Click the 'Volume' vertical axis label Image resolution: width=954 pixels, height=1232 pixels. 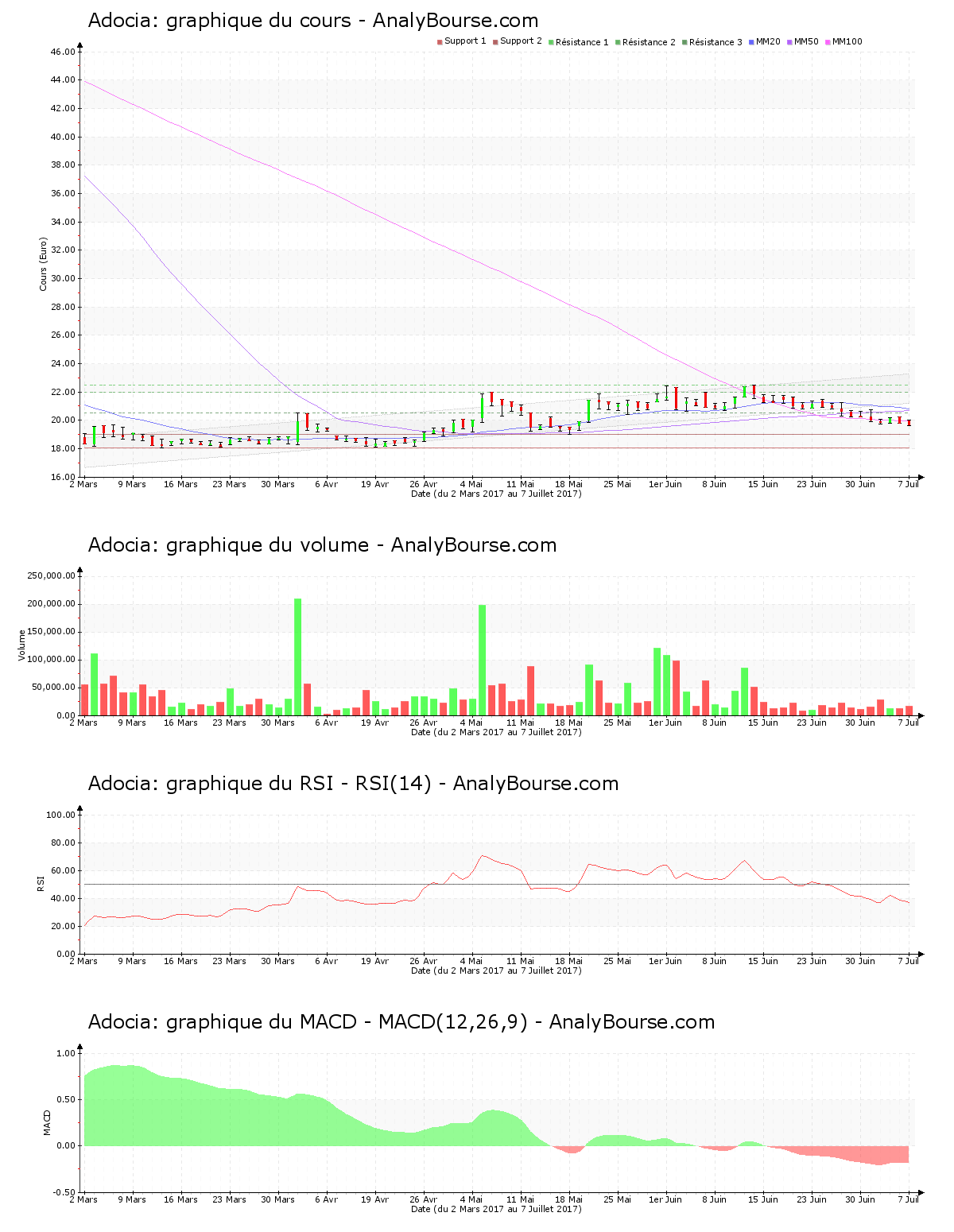click(x=21, y=645)
